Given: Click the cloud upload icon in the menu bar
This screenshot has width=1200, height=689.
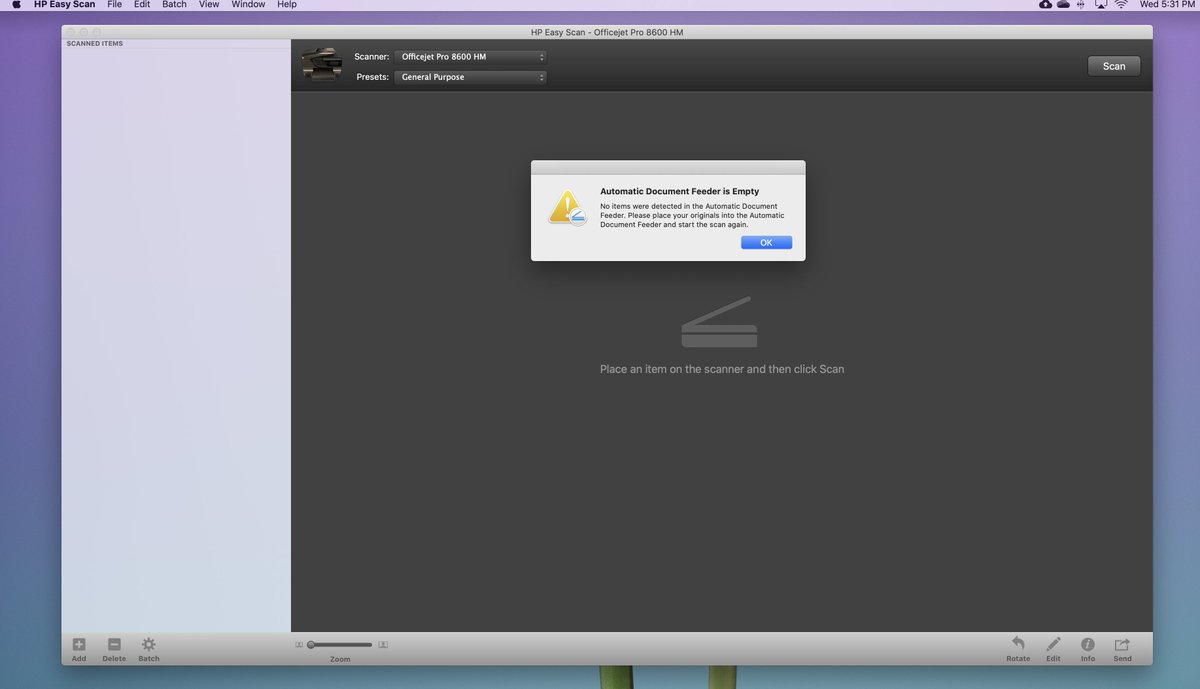Looking at the screenshot, I should tap(1046, 5).
